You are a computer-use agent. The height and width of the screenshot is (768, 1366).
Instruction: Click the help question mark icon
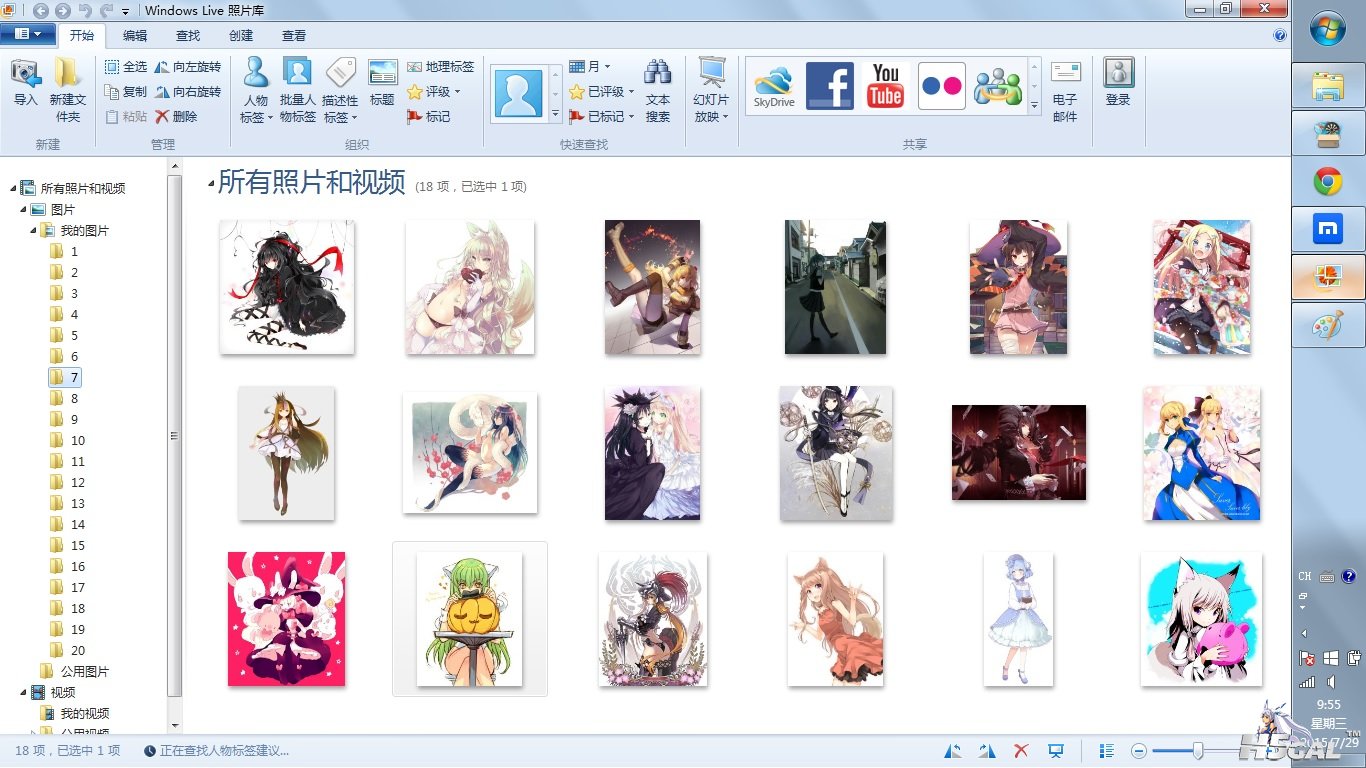(x=1280, y=35)
